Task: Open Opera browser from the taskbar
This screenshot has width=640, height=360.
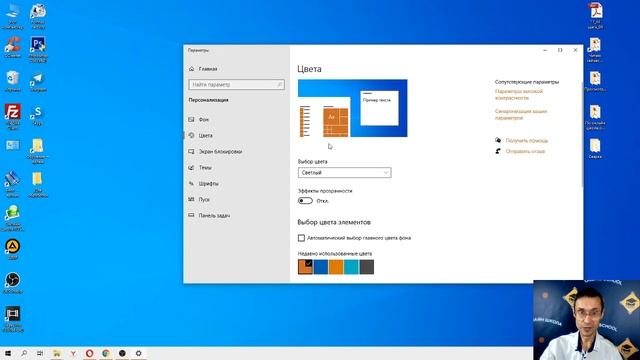Action: pyautogui.click(x=89, y=353)
